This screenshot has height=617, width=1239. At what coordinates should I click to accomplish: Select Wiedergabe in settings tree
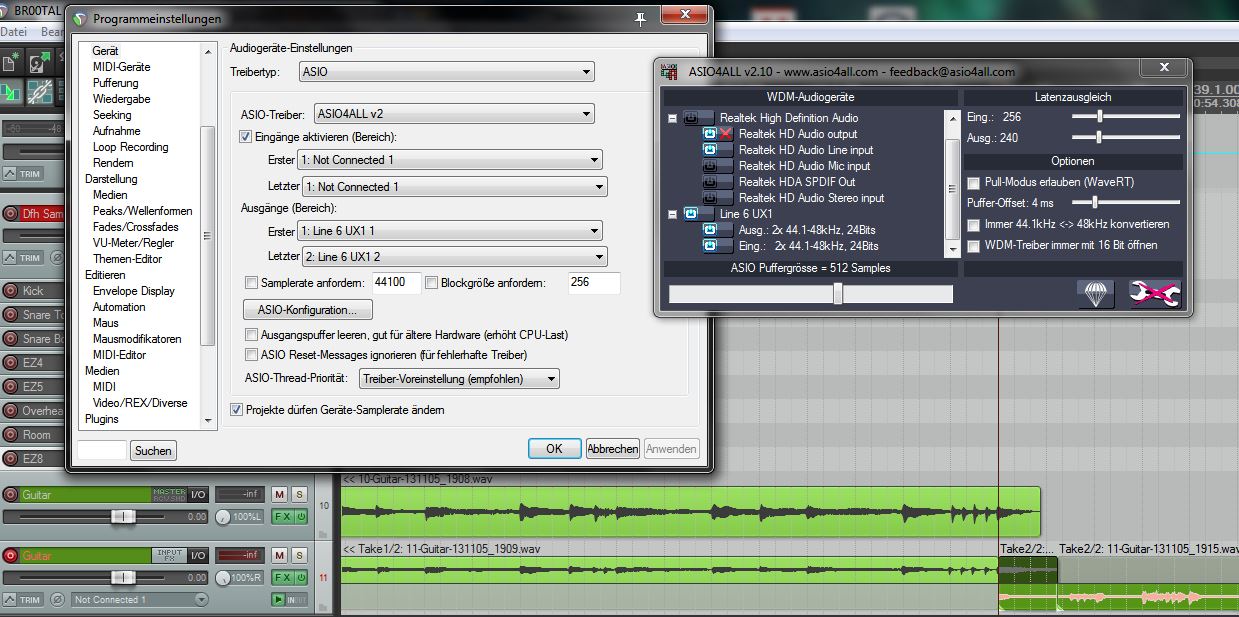click(121, 99)
